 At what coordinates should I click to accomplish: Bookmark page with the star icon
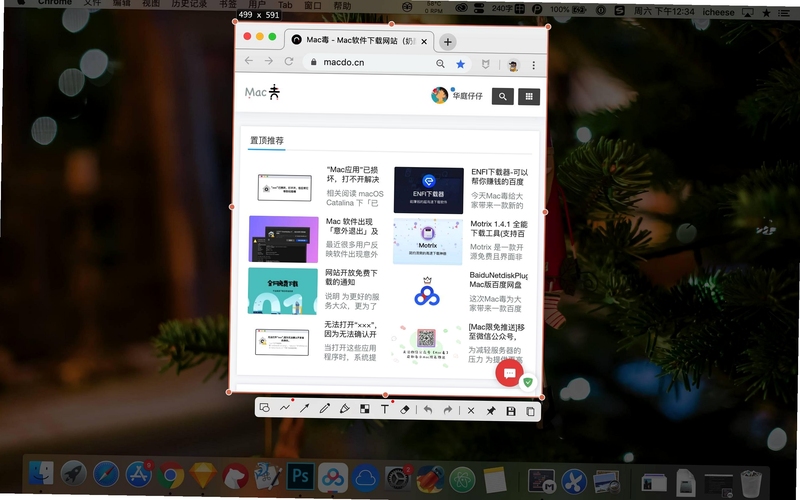coord(461,64)
